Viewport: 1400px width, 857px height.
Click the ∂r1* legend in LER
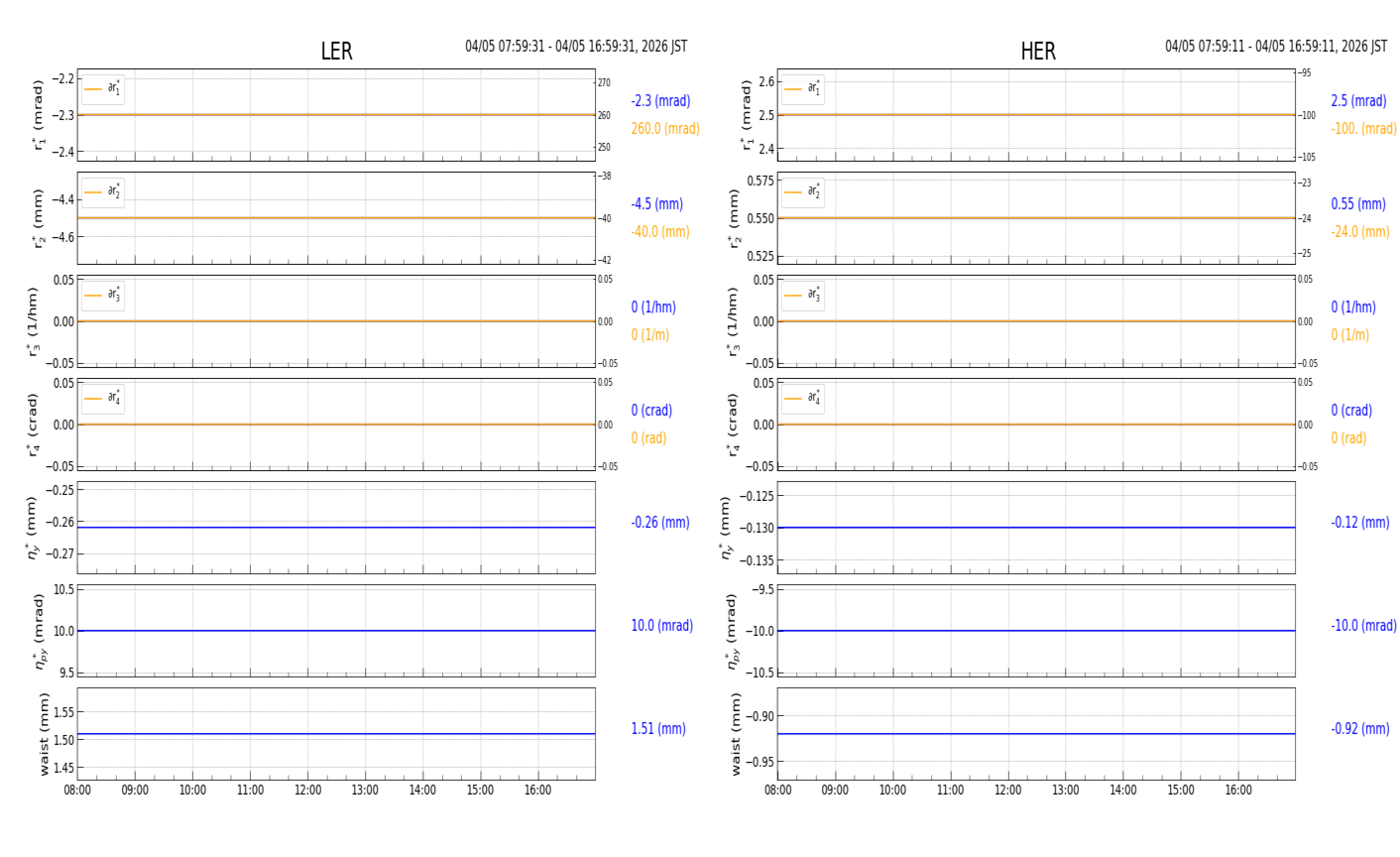pyautogui.click(x=103, y=89)
